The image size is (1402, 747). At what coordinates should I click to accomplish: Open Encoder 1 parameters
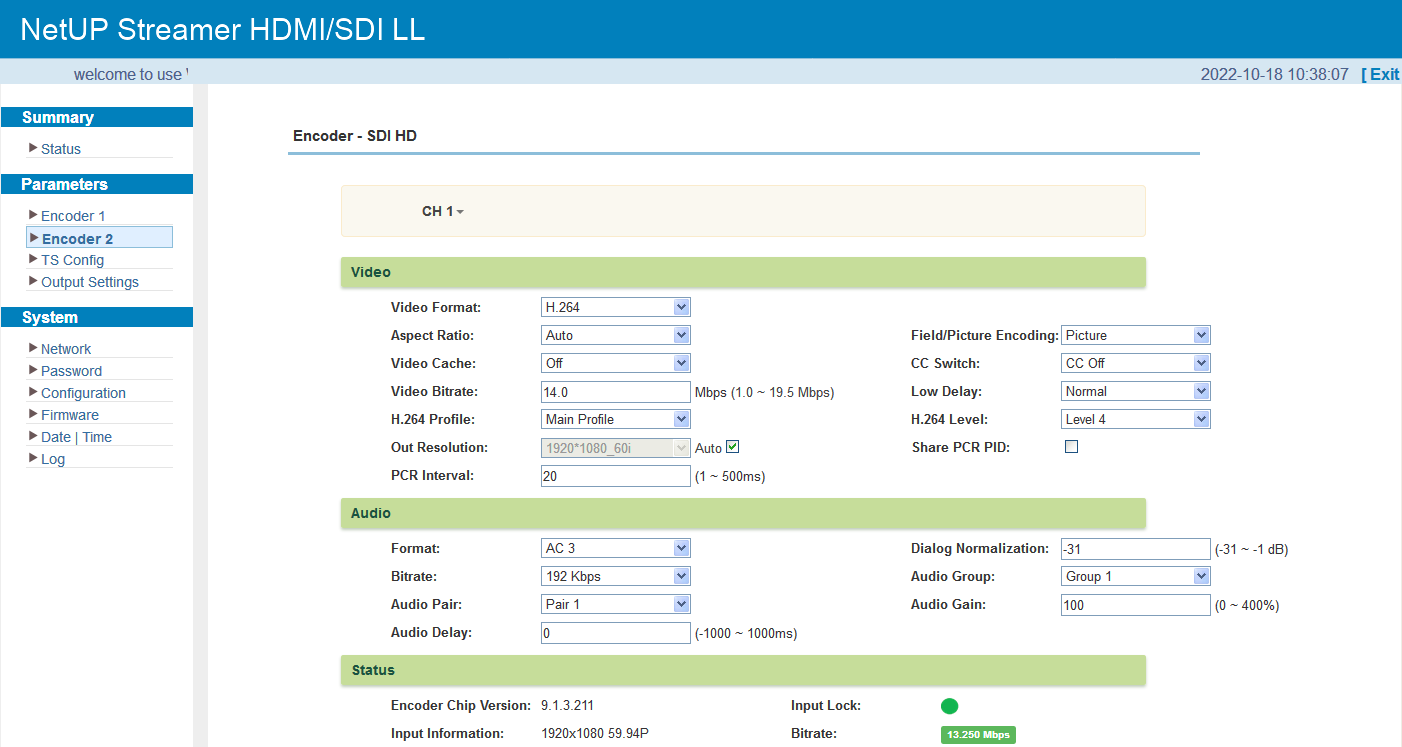coord(73,216)
